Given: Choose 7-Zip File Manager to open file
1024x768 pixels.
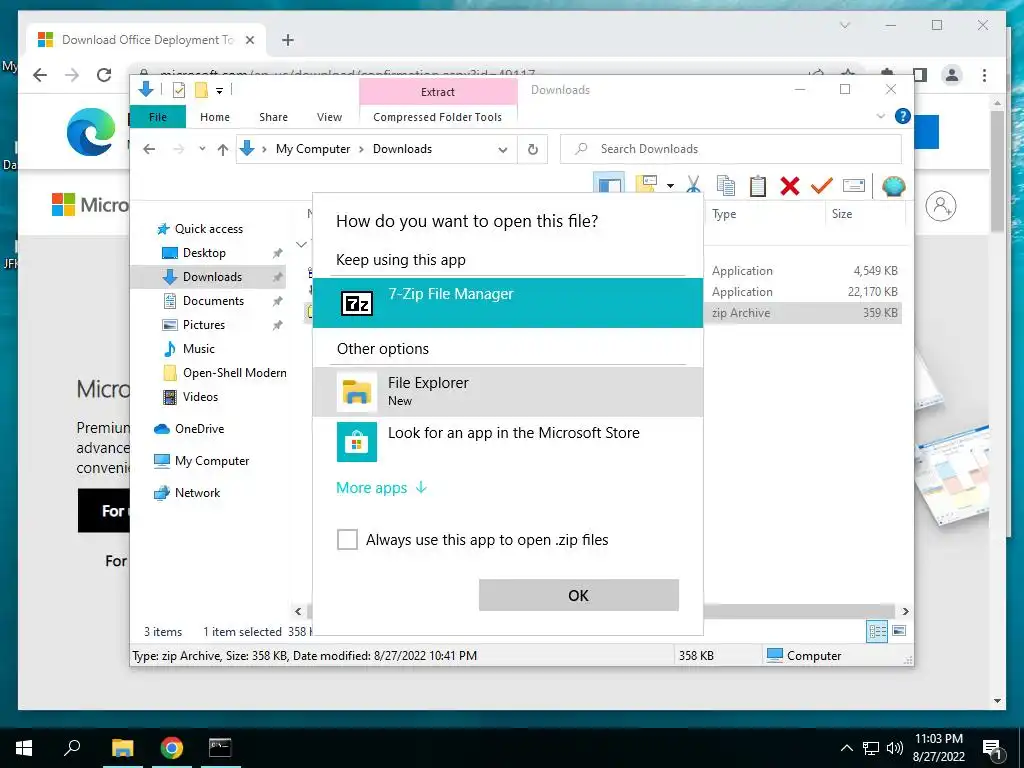Looking at the screenshot, I should click(508, 302).
